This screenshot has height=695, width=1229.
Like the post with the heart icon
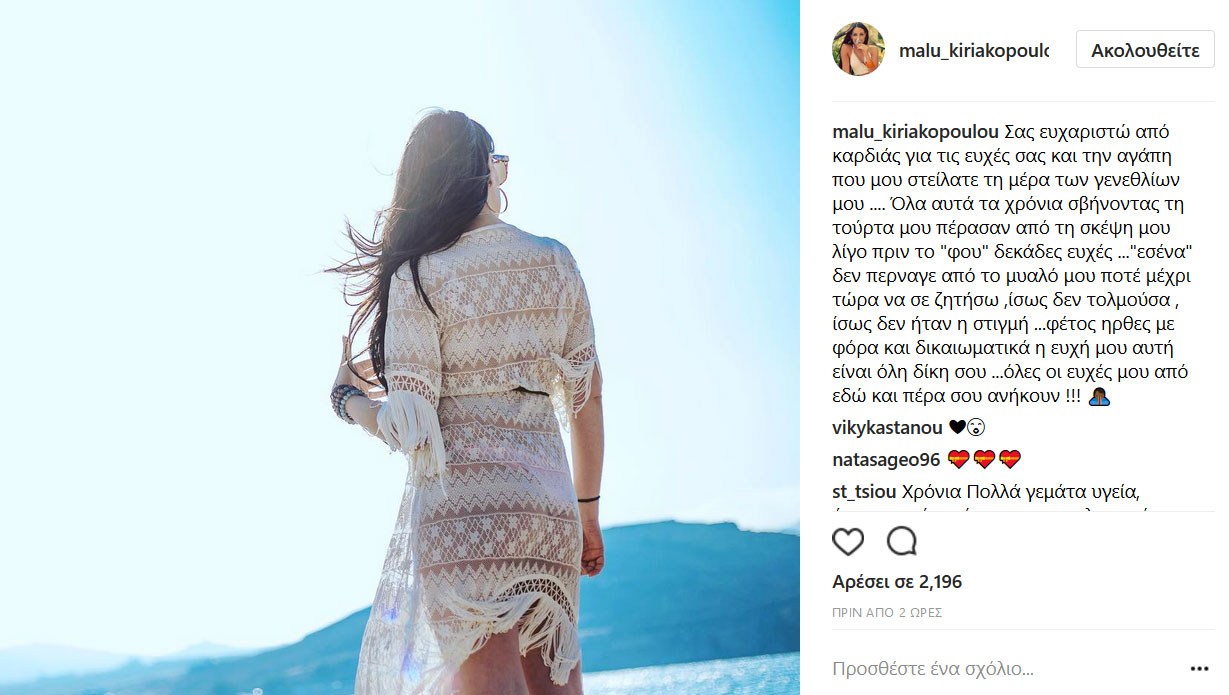[x=848, y=541]
